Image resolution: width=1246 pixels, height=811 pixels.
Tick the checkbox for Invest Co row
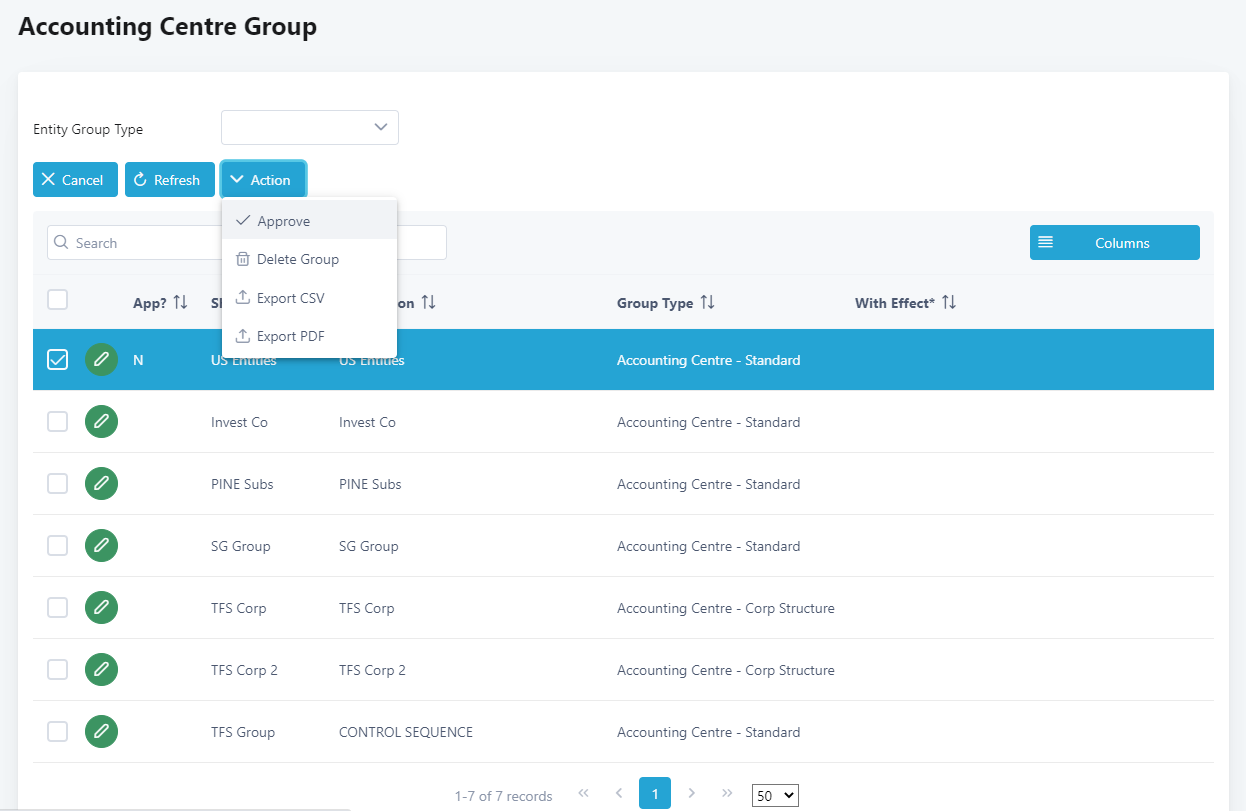(x=58, y=422)
